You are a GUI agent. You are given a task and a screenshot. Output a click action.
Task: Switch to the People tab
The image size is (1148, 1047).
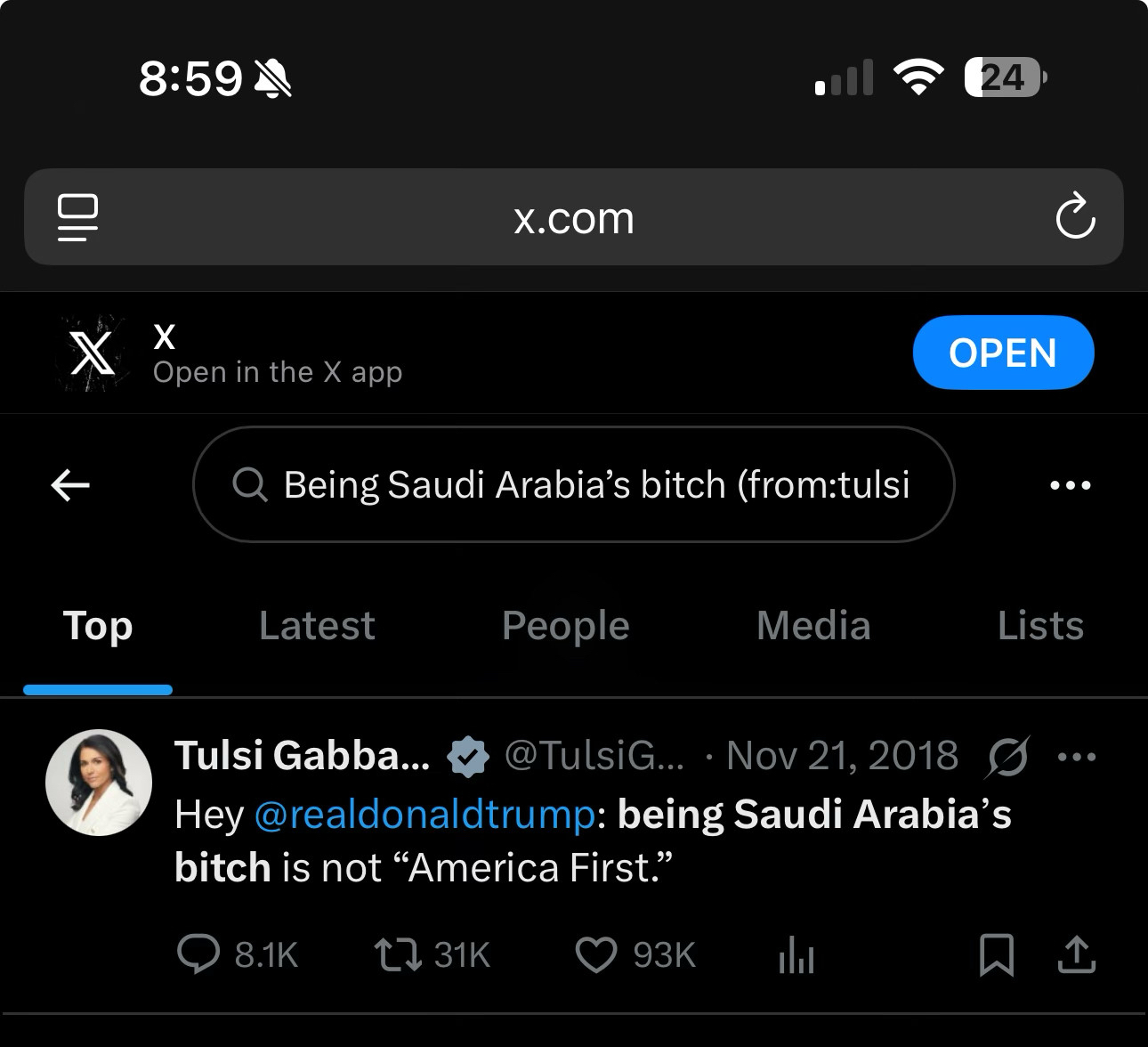pos(565,626)
